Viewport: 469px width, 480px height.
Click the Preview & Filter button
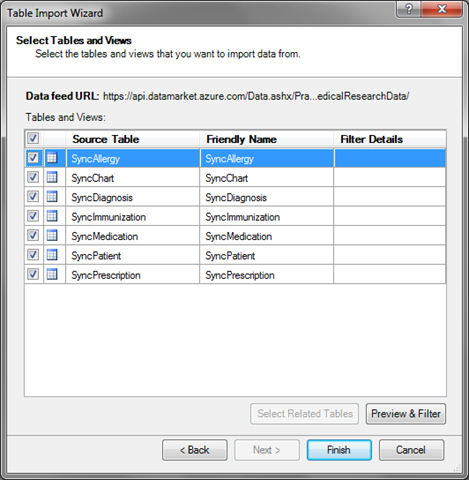(406, 414)
